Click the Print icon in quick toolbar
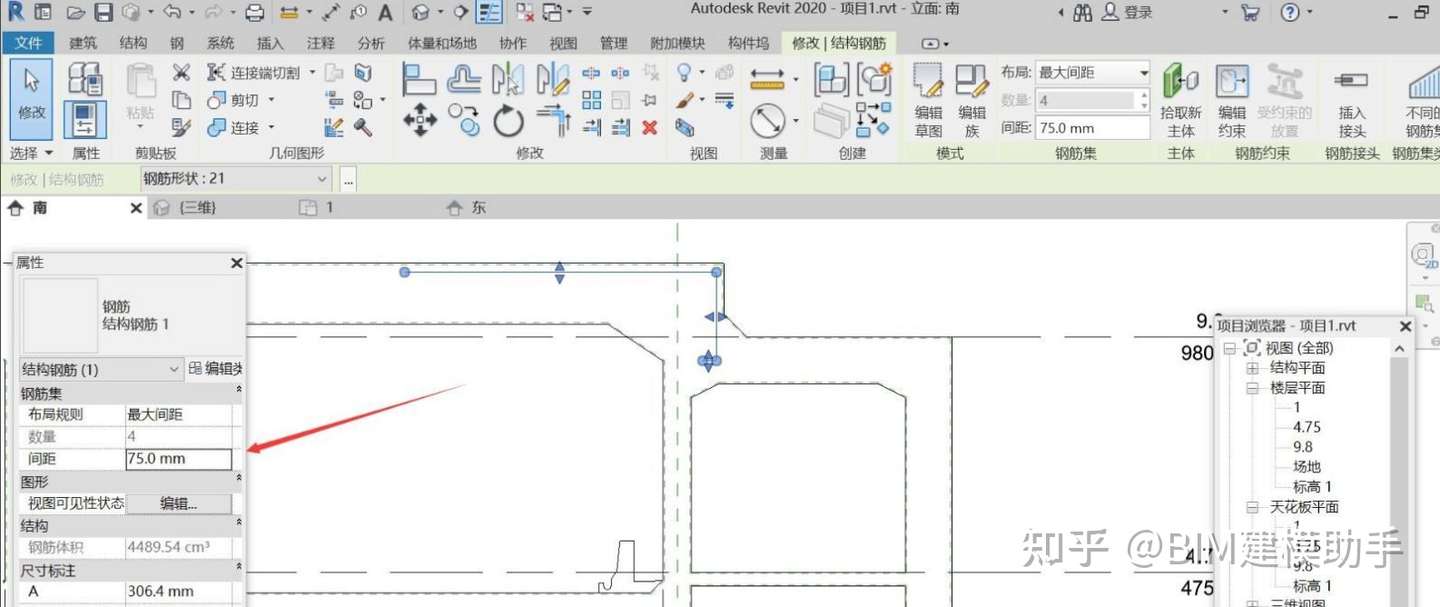1440x607 pixels. coord(255,13)
